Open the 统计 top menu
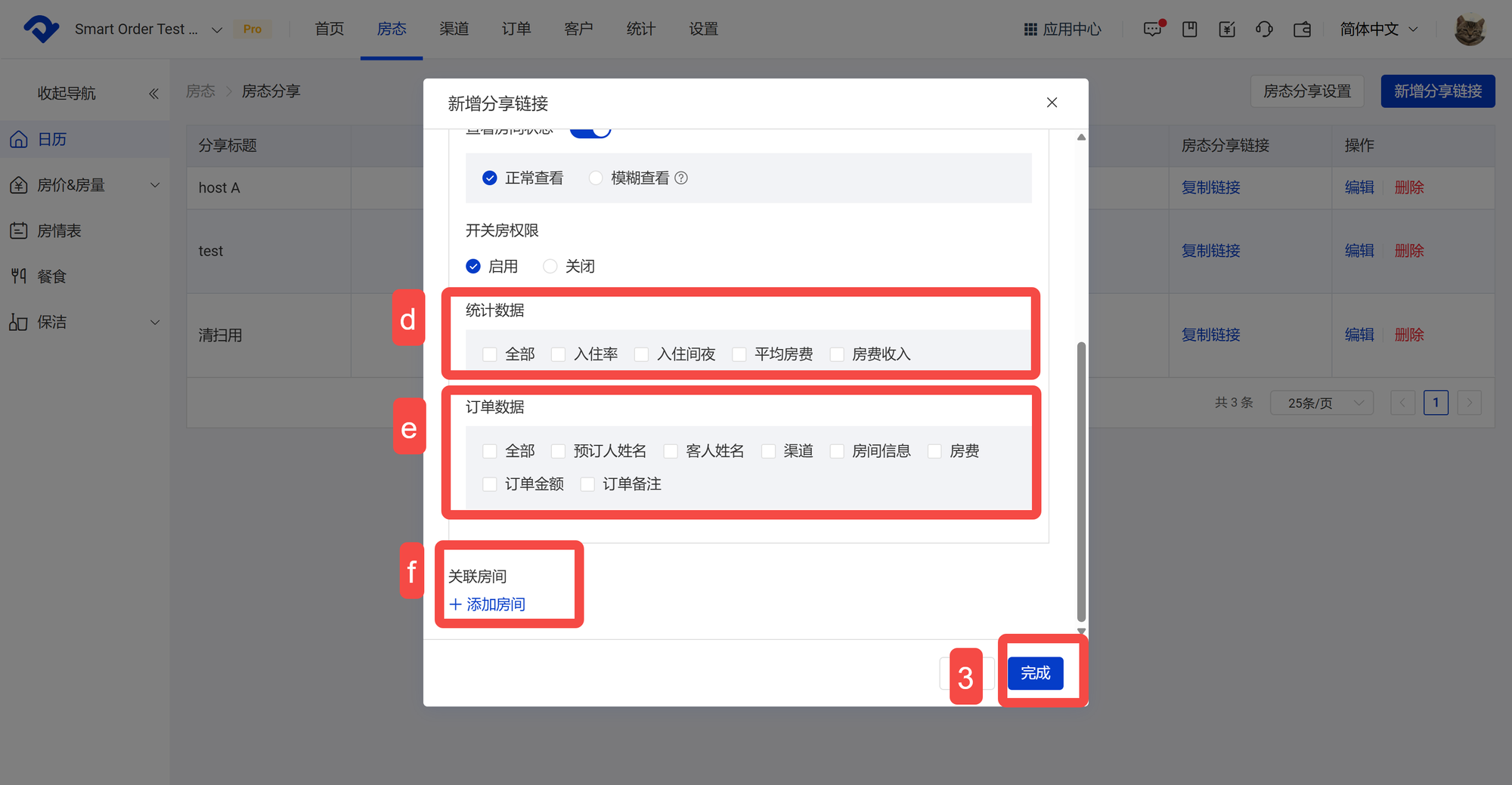 tap(640, 29)
